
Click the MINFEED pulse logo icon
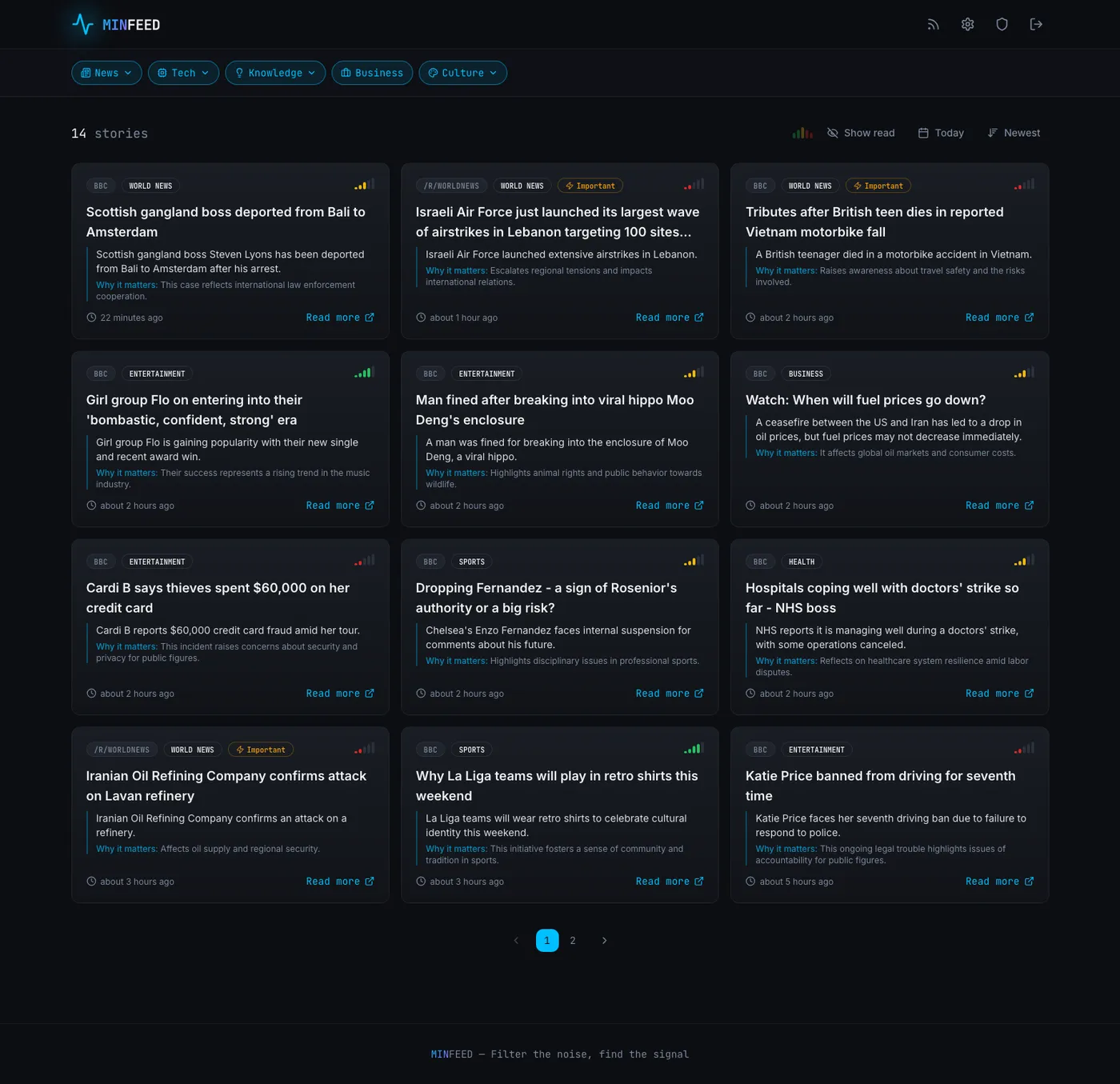pos(82,24)
